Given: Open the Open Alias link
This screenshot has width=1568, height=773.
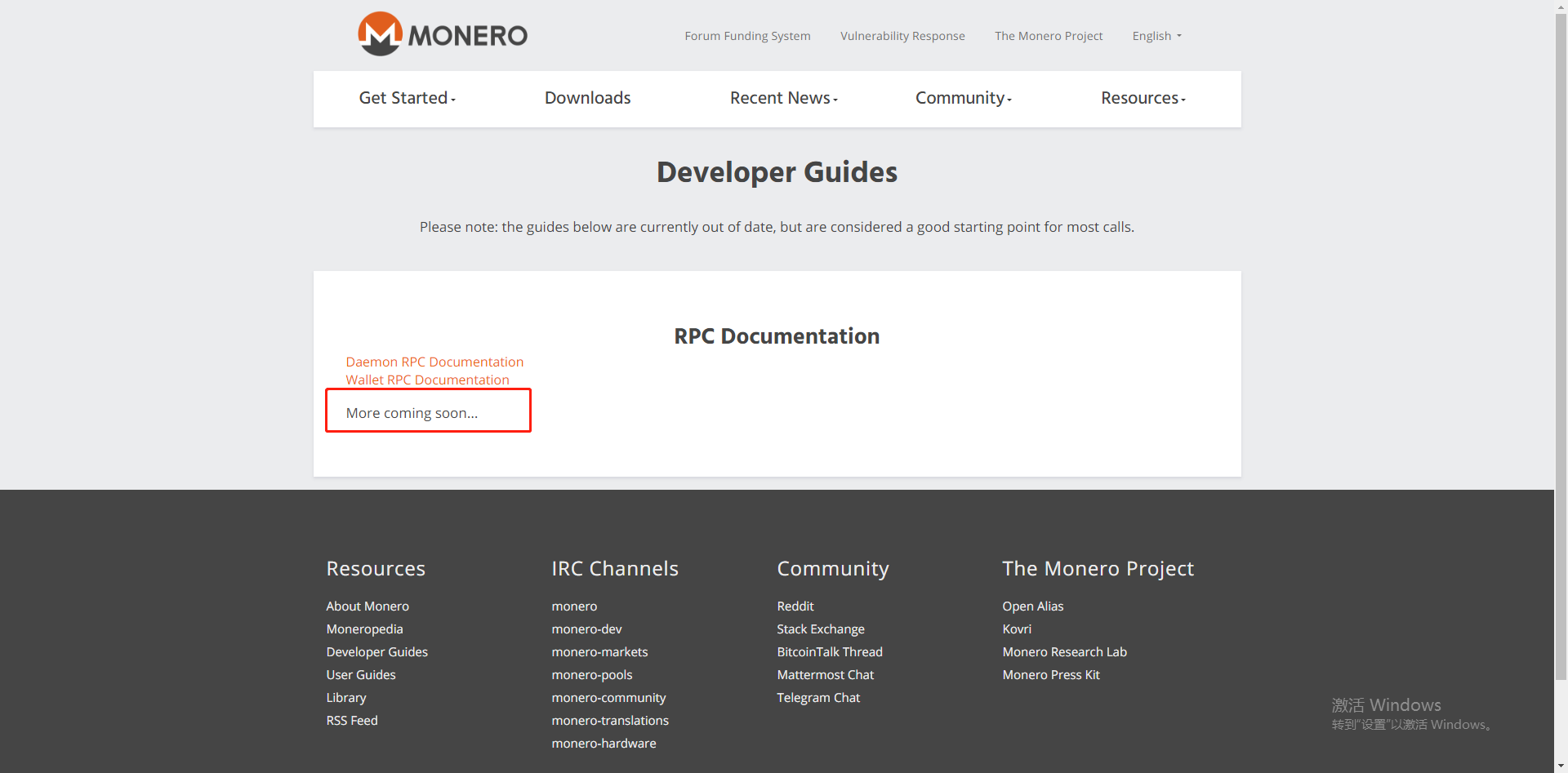Looking at the screenshot, I should (1033, 606).
